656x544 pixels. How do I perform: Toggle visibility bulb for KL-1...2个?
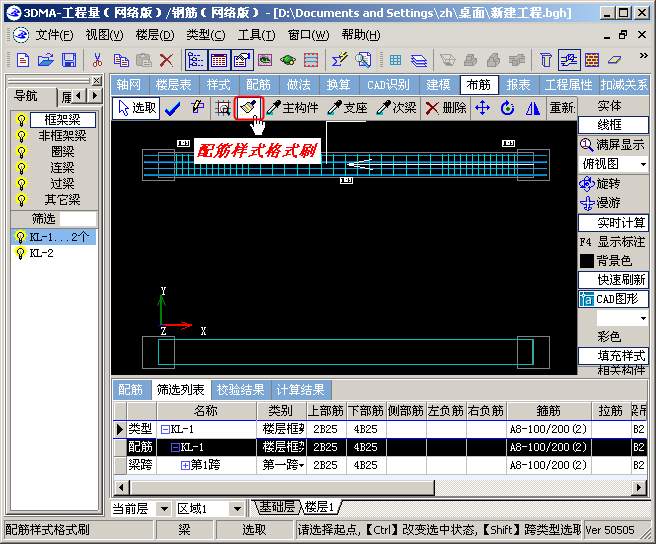(20, 237)
